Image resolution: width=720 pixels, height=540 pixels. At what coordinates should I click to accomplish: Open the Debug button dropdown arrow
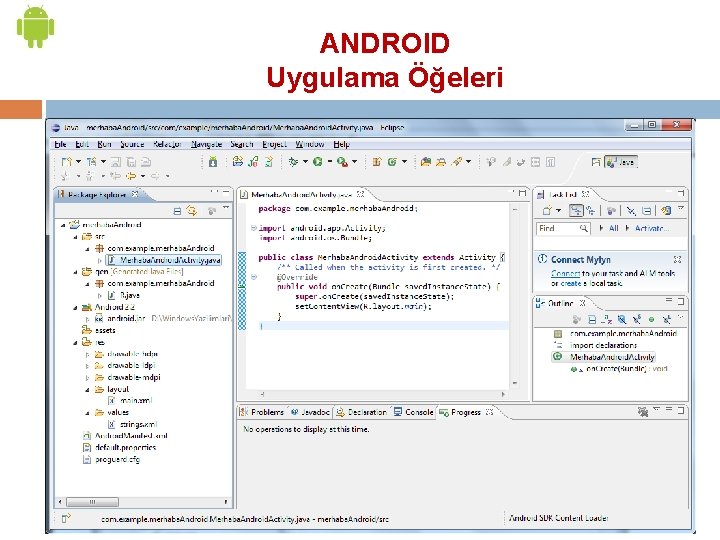pyautogui.click(x=305, y=162)
